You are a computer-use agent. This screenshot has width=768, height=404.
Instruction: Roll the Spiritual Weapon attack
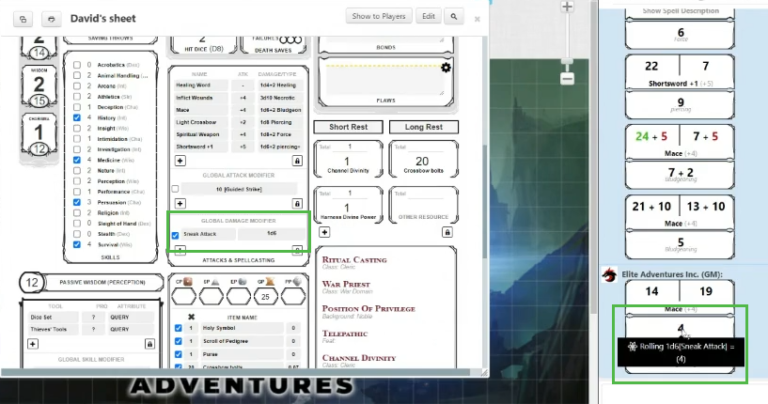pyautogui.click(x=201, y=134)
